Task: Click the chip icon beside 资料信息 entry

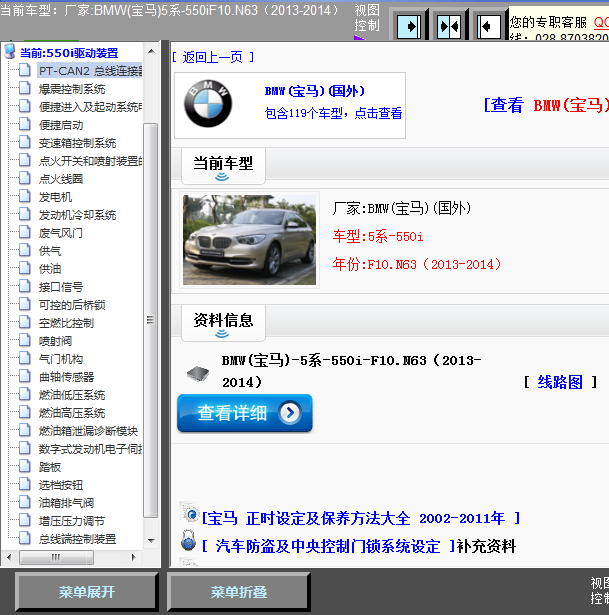Action: 197,374
